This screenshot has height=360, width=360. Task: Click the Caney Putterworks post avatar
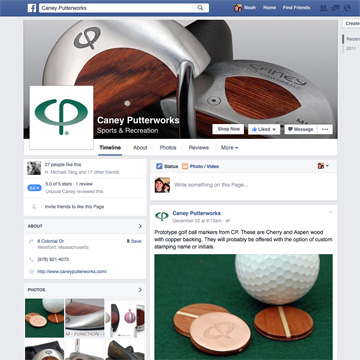click(162, 217)
